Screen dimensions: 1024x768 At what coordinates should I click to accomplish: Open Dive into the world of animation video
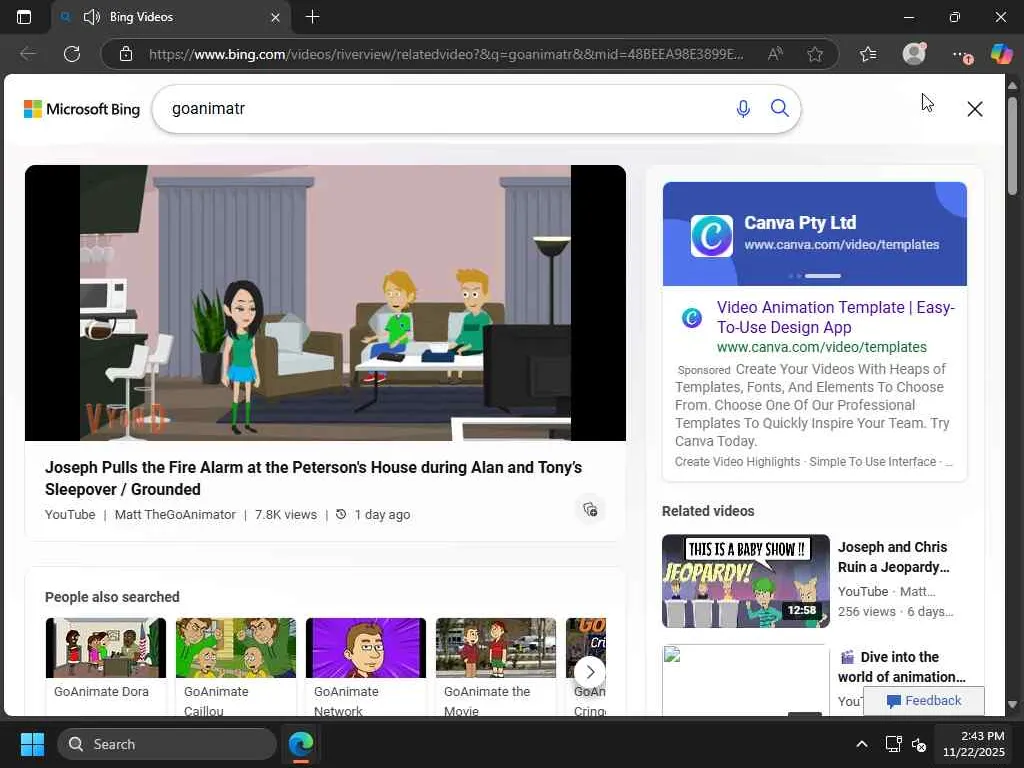[902, 667]
